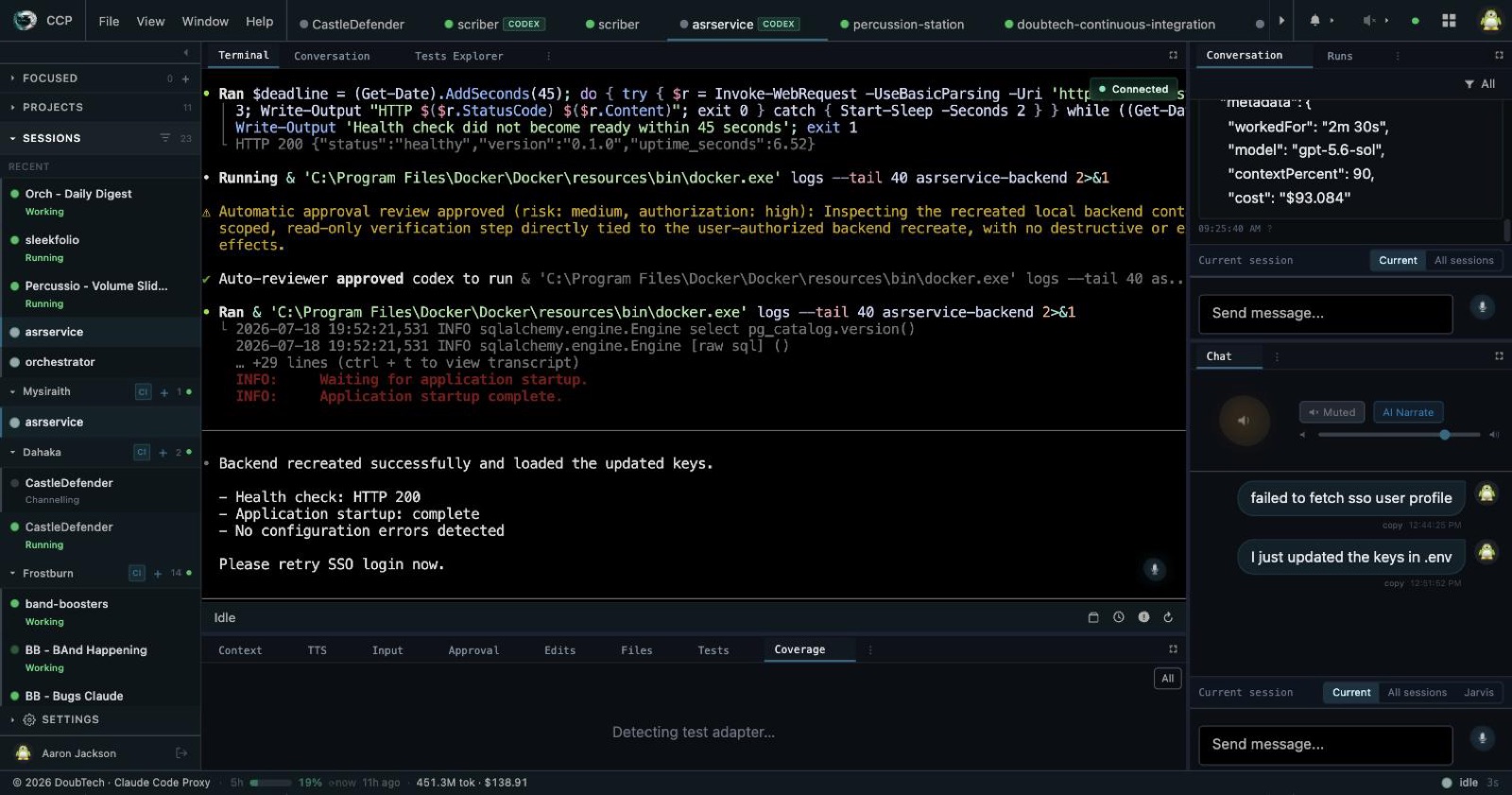This screenshot has width=1512, height=795.
Task: Toggle the All filter in Coverage panel
Action: click(x=1168, y=678)
